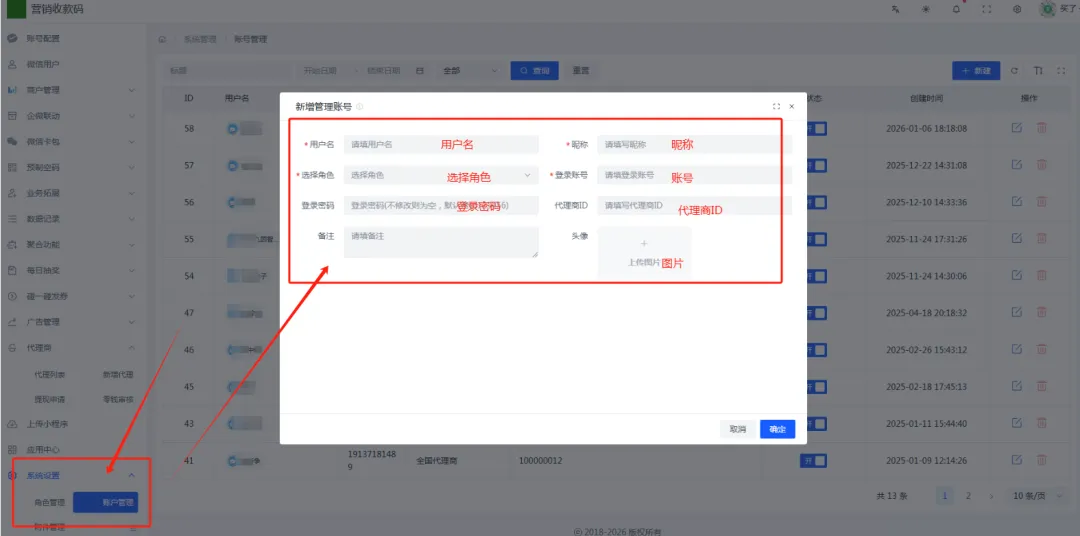Click the blue 新建 button
The width and height of the screenshot is (1080, 536).
[976, 70]
